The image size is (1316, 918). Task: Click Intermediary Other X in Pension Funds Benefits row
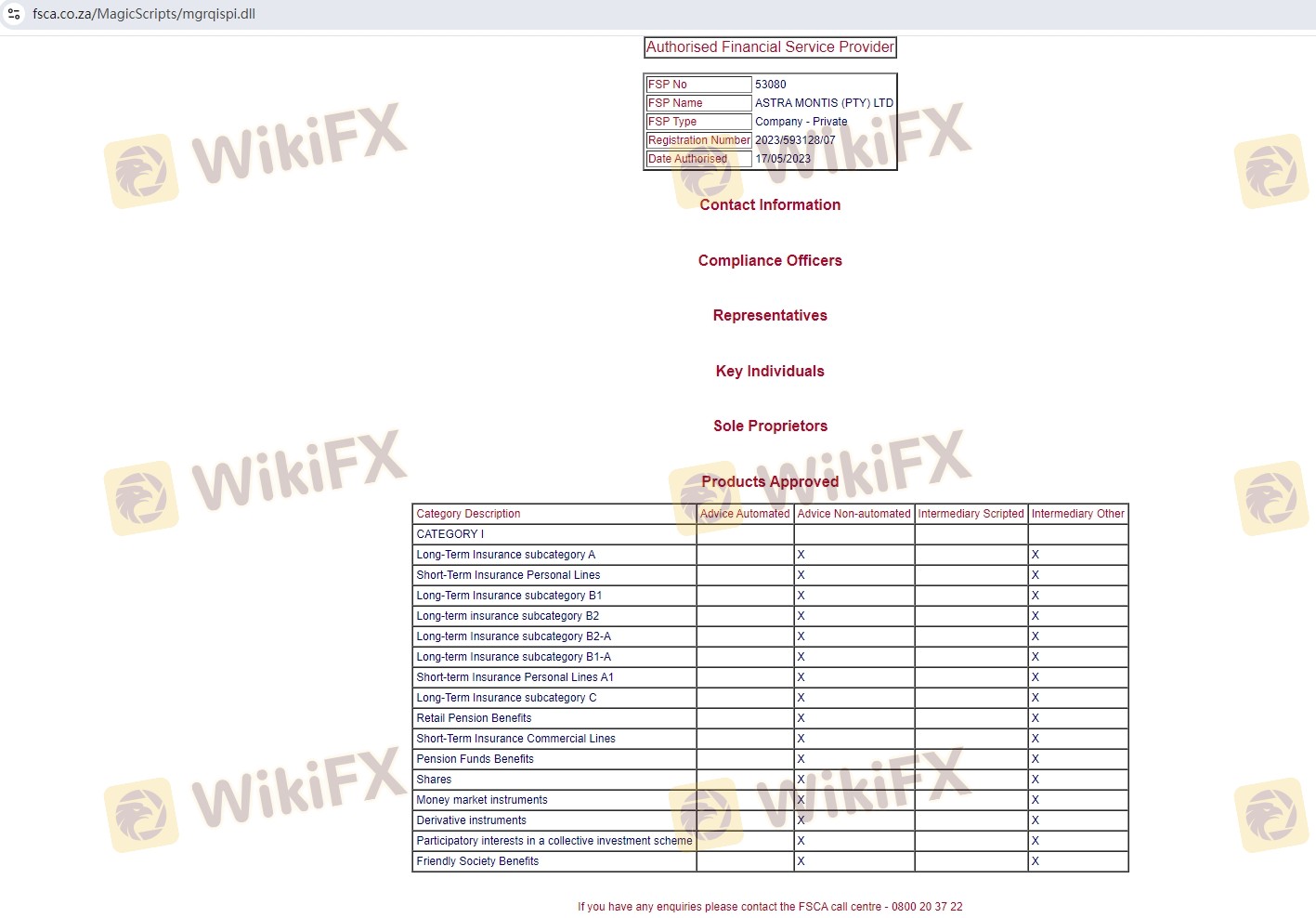coord(1036,759)
